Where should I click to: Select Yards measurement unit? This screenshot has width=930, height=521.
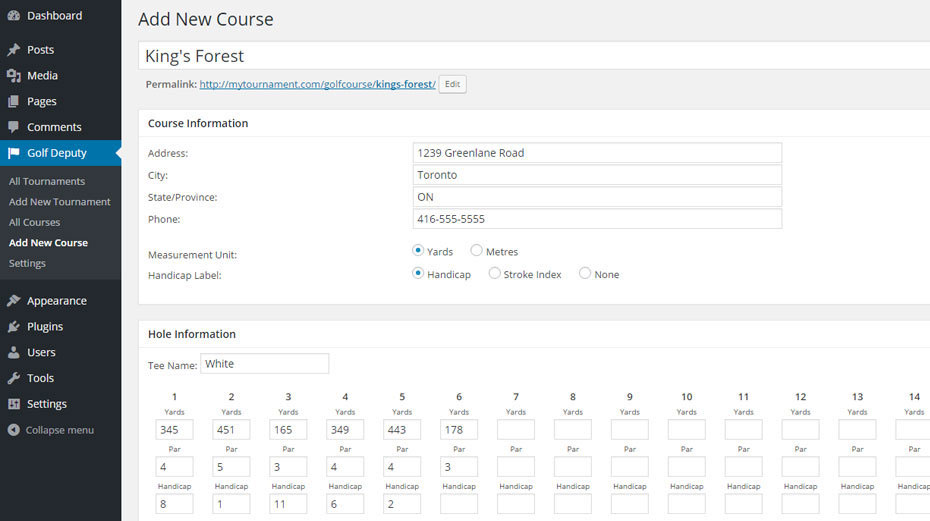click(418, 250)
